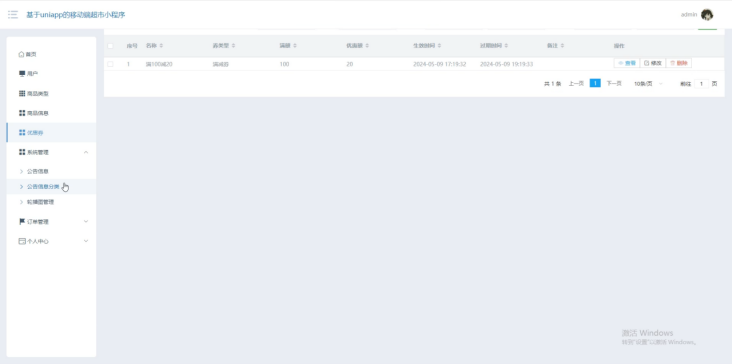Click the admin avatar picture
Image resolution: width=733 pixels, height=364 pixels.
707,14
